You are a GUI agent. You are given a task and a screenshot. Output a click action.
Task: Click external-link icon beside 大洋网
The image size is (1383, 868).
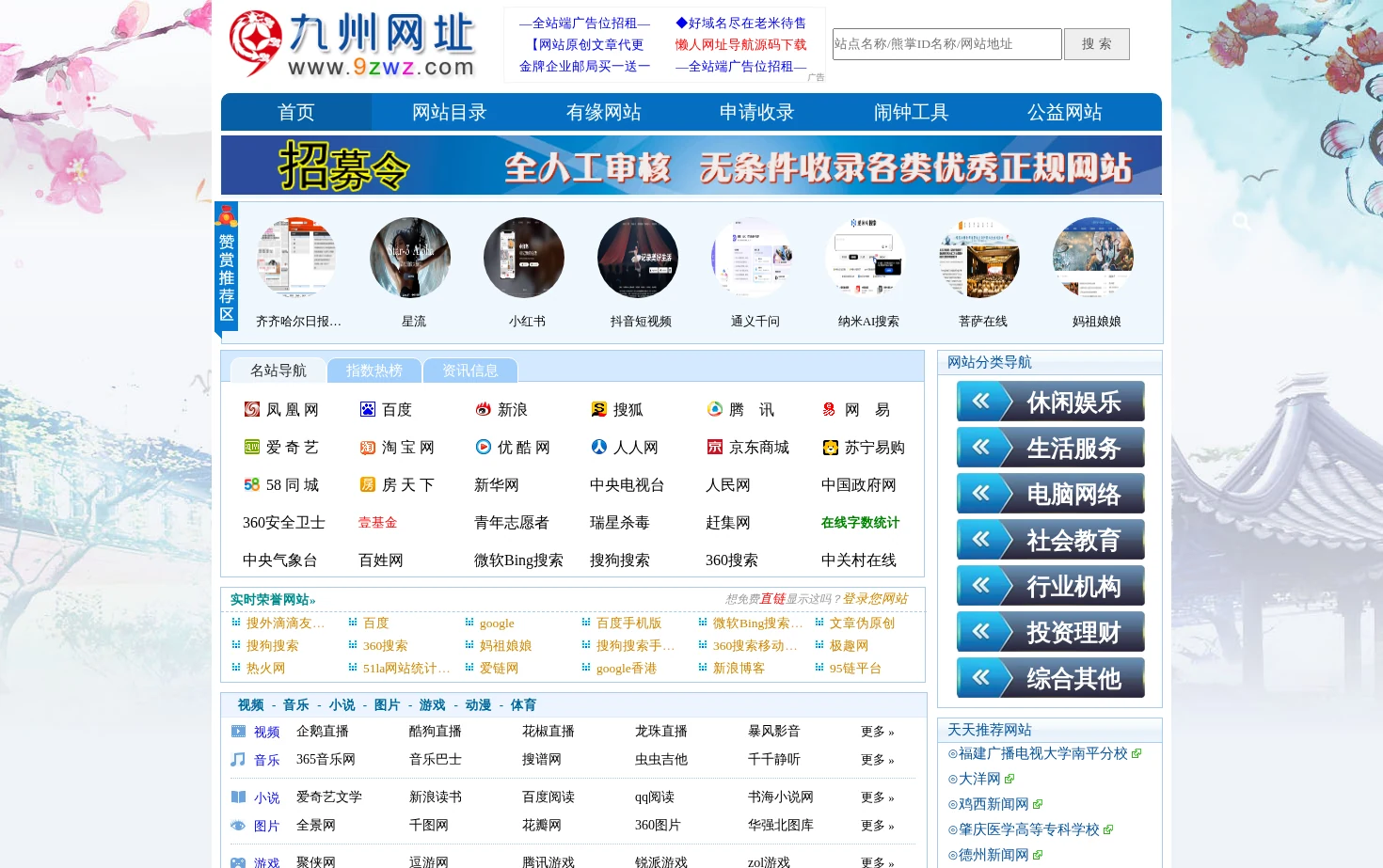pos(1009,779)
